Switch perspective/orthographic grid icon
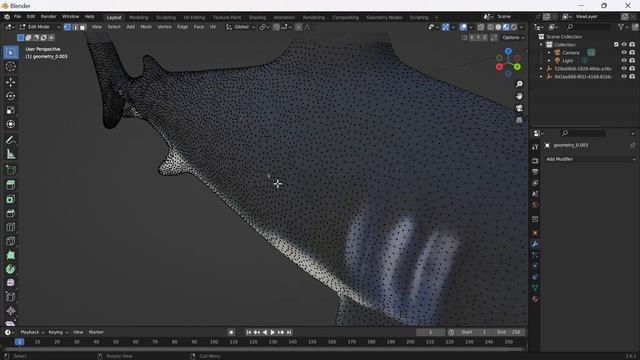The height and width of the screenshot is (360, 640). point(519,120)
